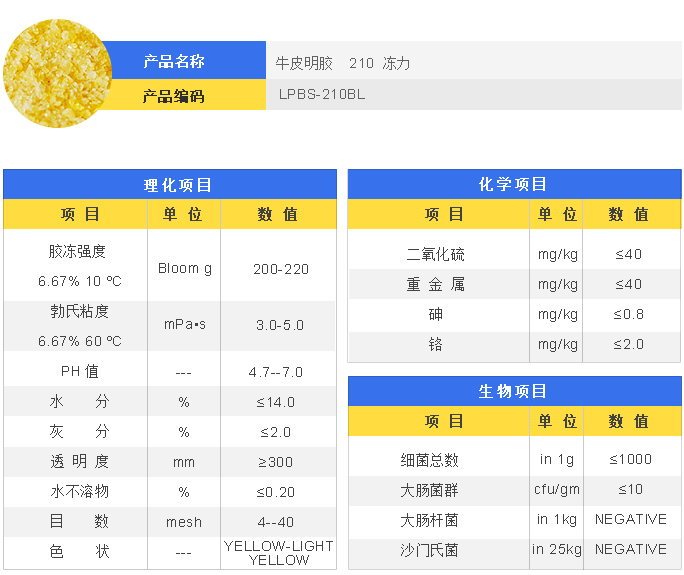Click the 勃氏粘度 row label
This screenshot has height=575, width=684.
(78, 311)
